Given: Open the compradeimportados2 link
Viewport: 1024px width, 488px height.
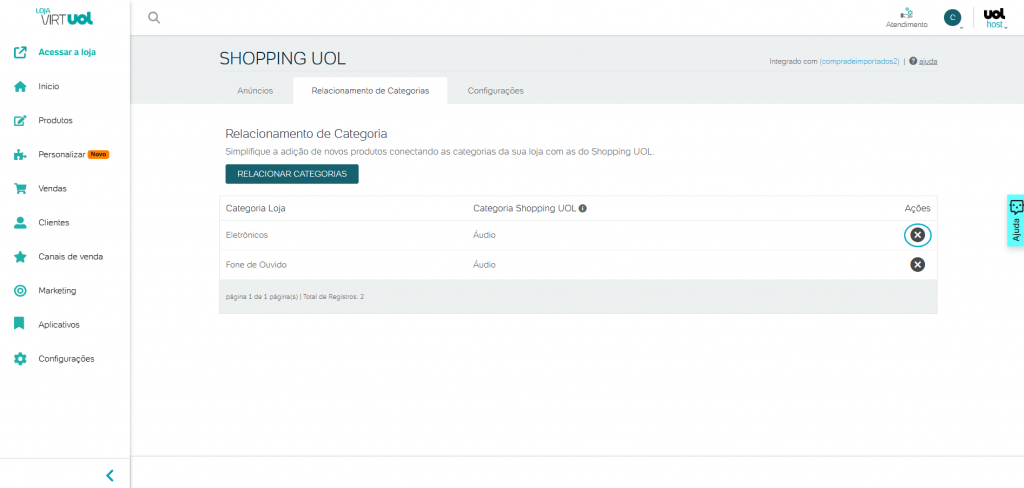Looking at the screenshot, I should click(860, 61).
